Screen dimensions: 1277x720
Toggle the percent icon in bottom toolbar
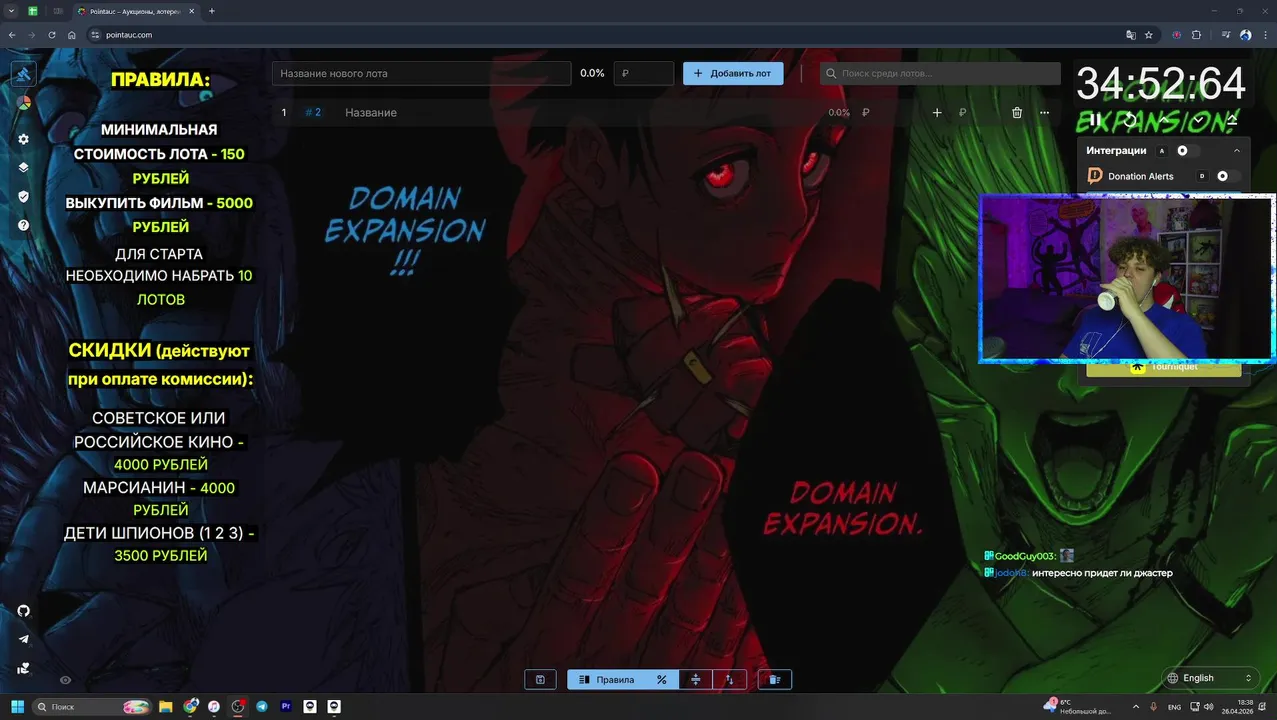(x=661, y=680)
